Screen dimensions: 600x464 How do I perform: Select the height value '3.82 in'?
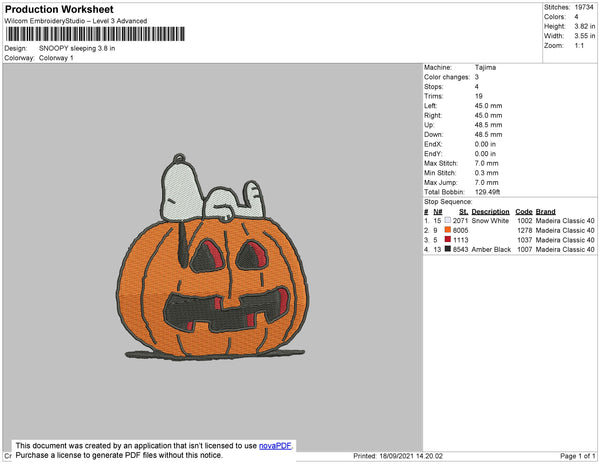585,26
